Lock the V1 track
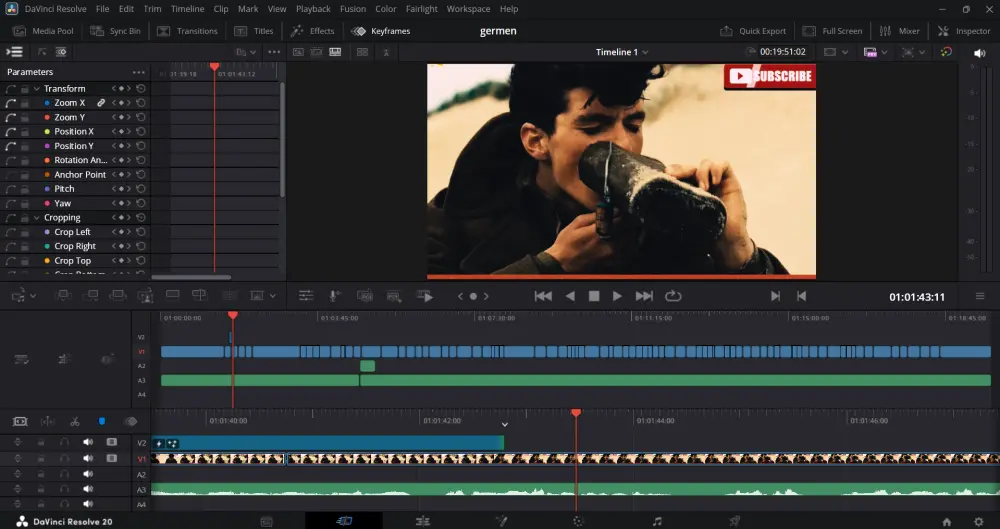Viewport: 1000px width, 529px height. [x=41, y=458]
